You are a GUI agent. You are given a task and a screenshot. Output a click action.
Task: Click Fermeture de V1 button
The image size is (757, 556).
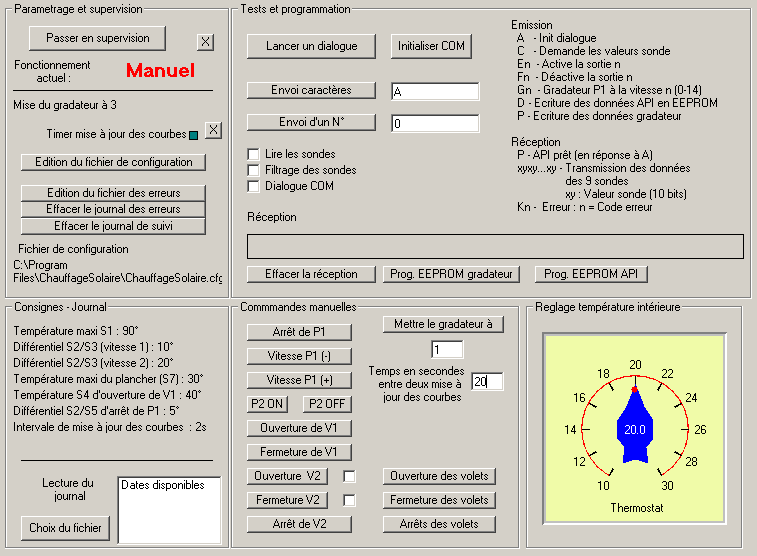click(x=299, y=452)
